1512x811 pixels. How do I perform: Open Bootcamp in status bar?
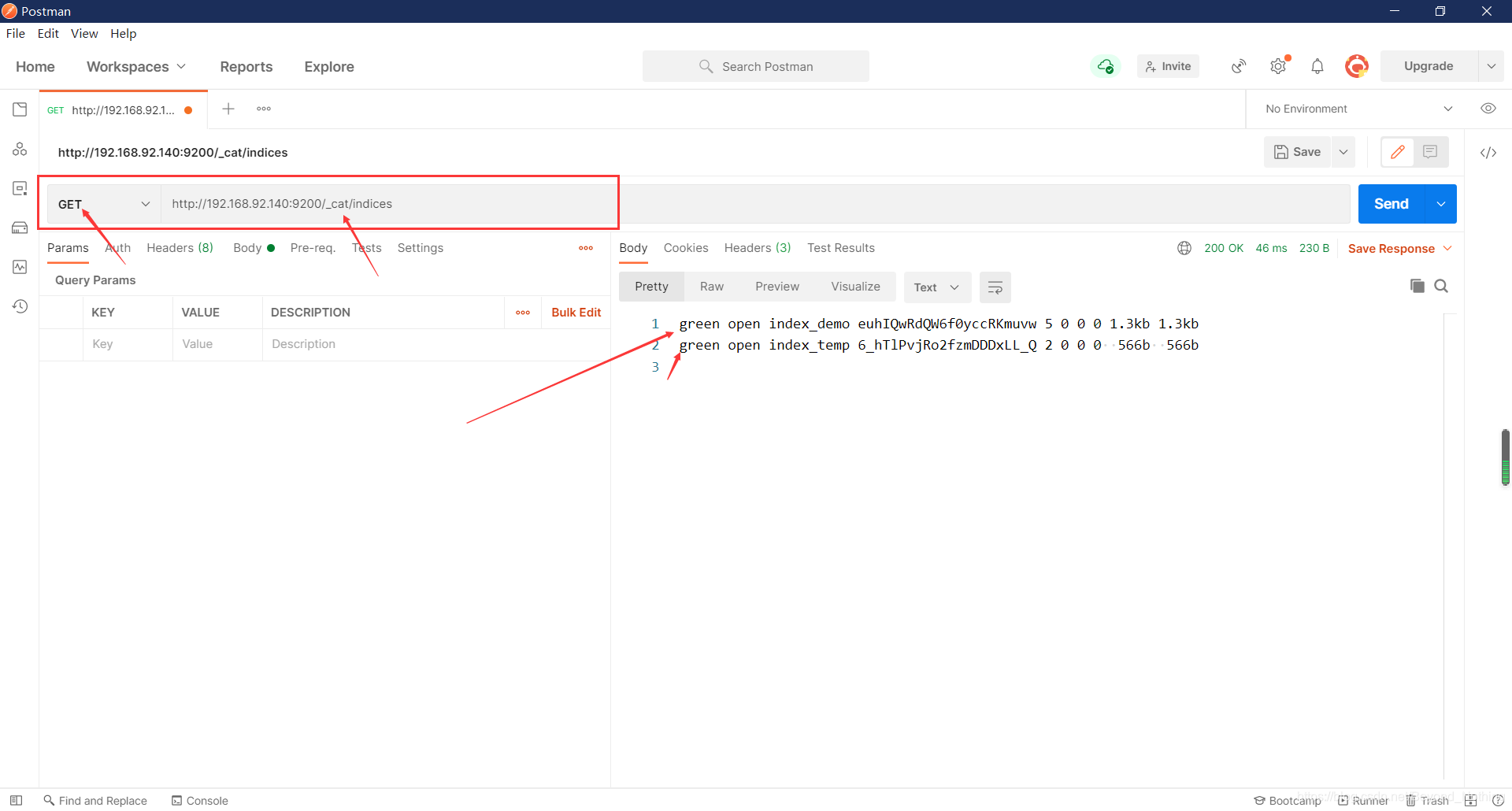pyautogui.click(x=1288, y=801)
